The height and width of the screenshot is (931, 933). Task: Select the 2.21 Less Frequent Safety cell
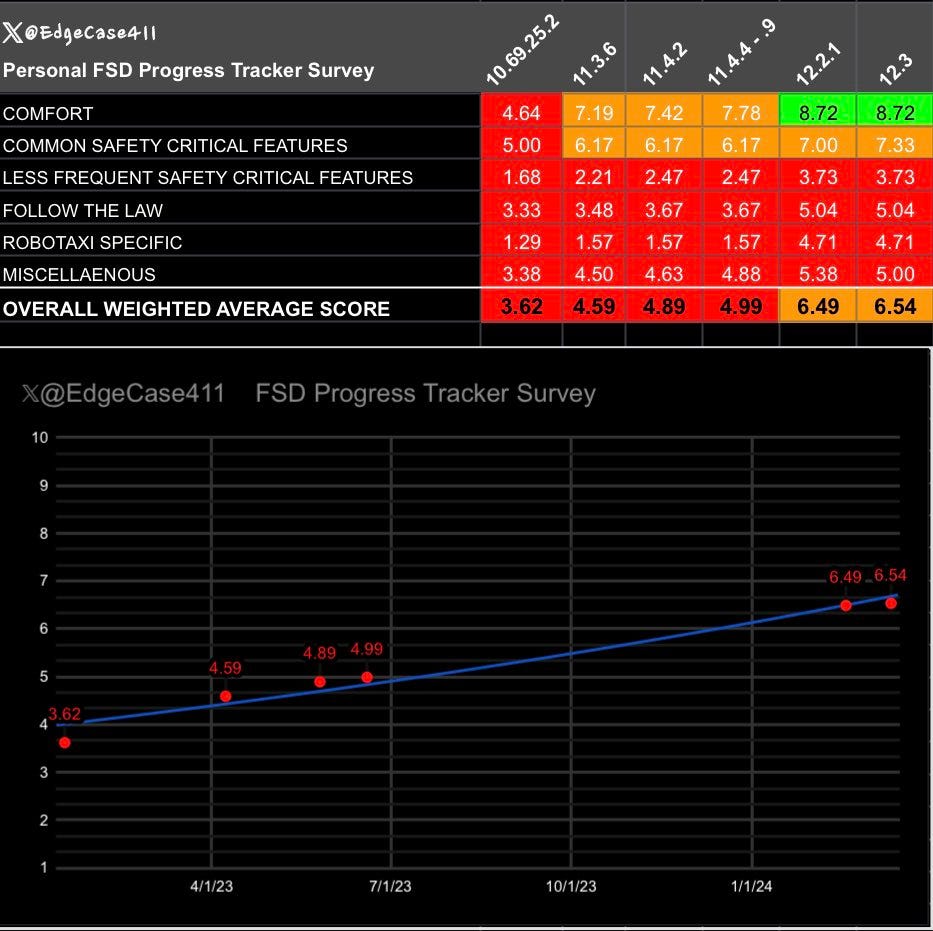click(x=594, y=177)
